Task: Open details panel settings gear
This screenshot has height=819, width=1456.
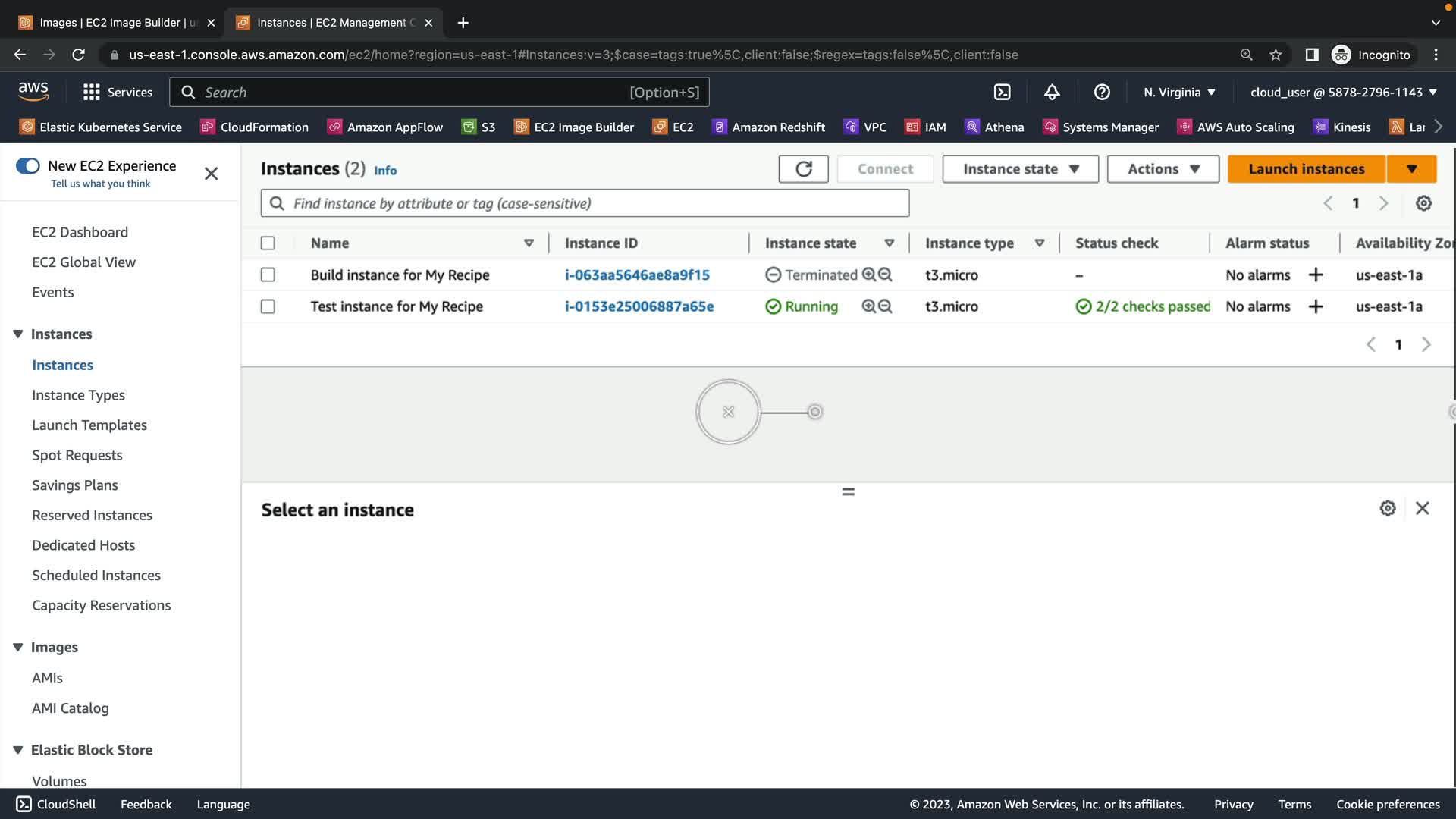Action: 1387,508
